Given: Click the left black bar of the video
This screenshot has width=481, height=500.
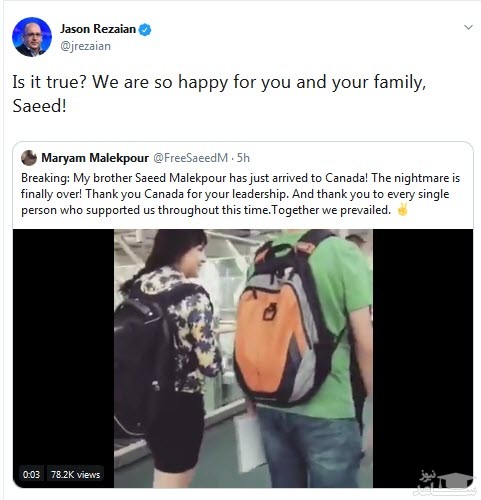Looking at the screenshot, I should pyautogui.click(x=63, y=347).
